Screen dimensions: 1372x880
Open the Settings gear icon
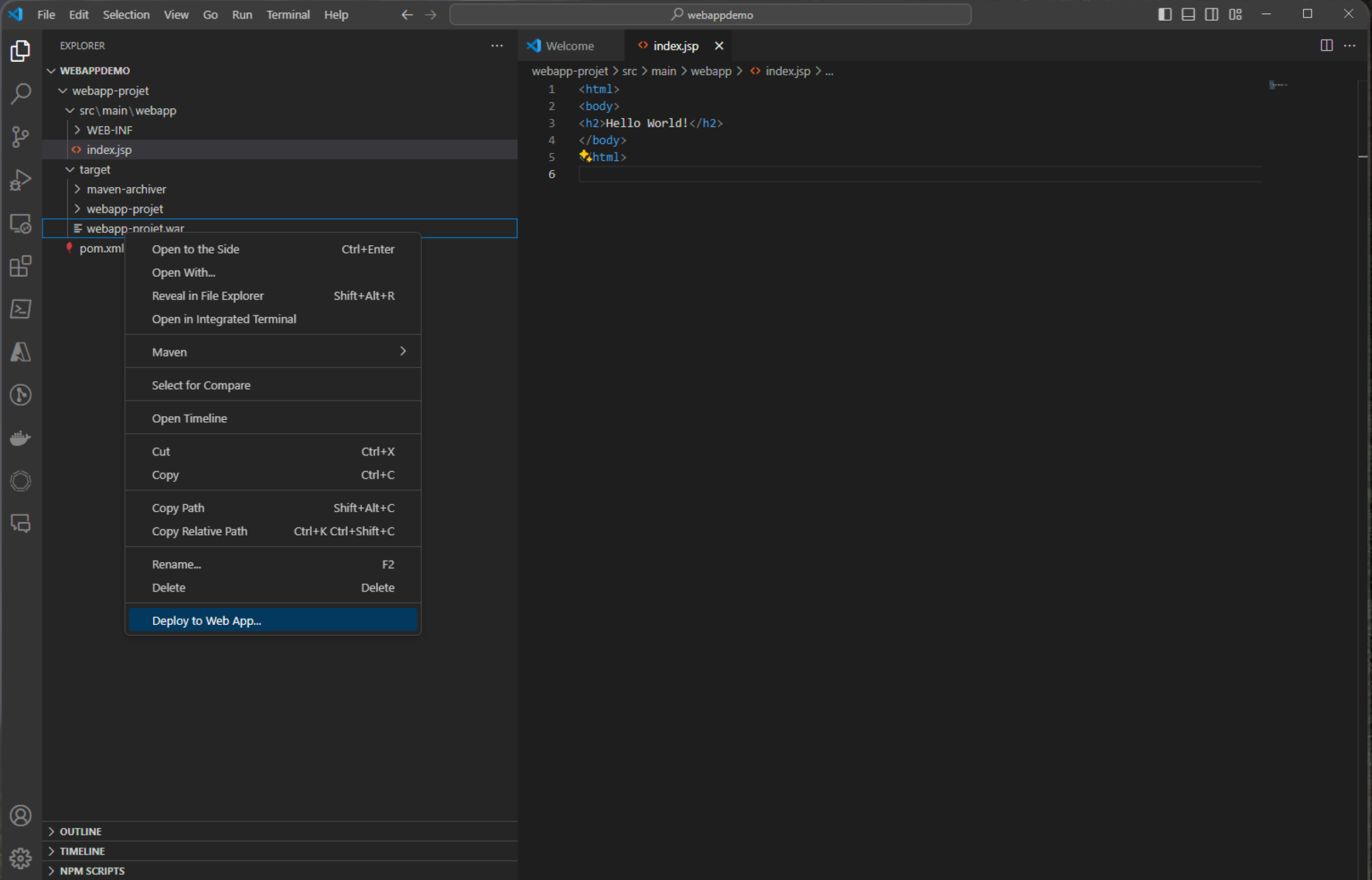(21, 858)
